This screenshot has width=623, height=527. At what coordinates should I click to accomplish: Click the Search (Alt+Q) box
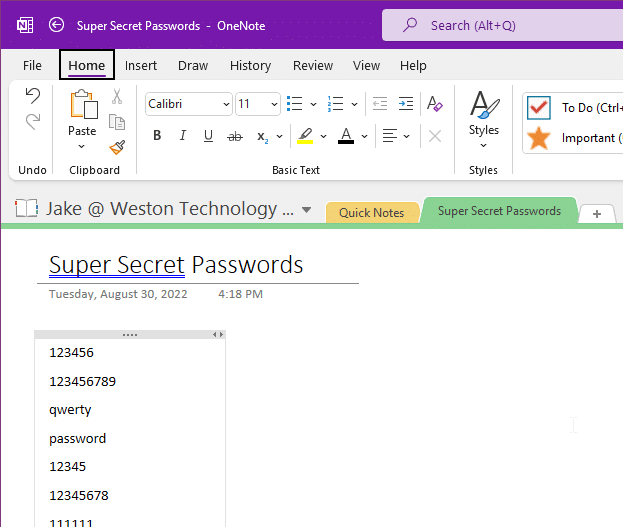click(502, 25)
